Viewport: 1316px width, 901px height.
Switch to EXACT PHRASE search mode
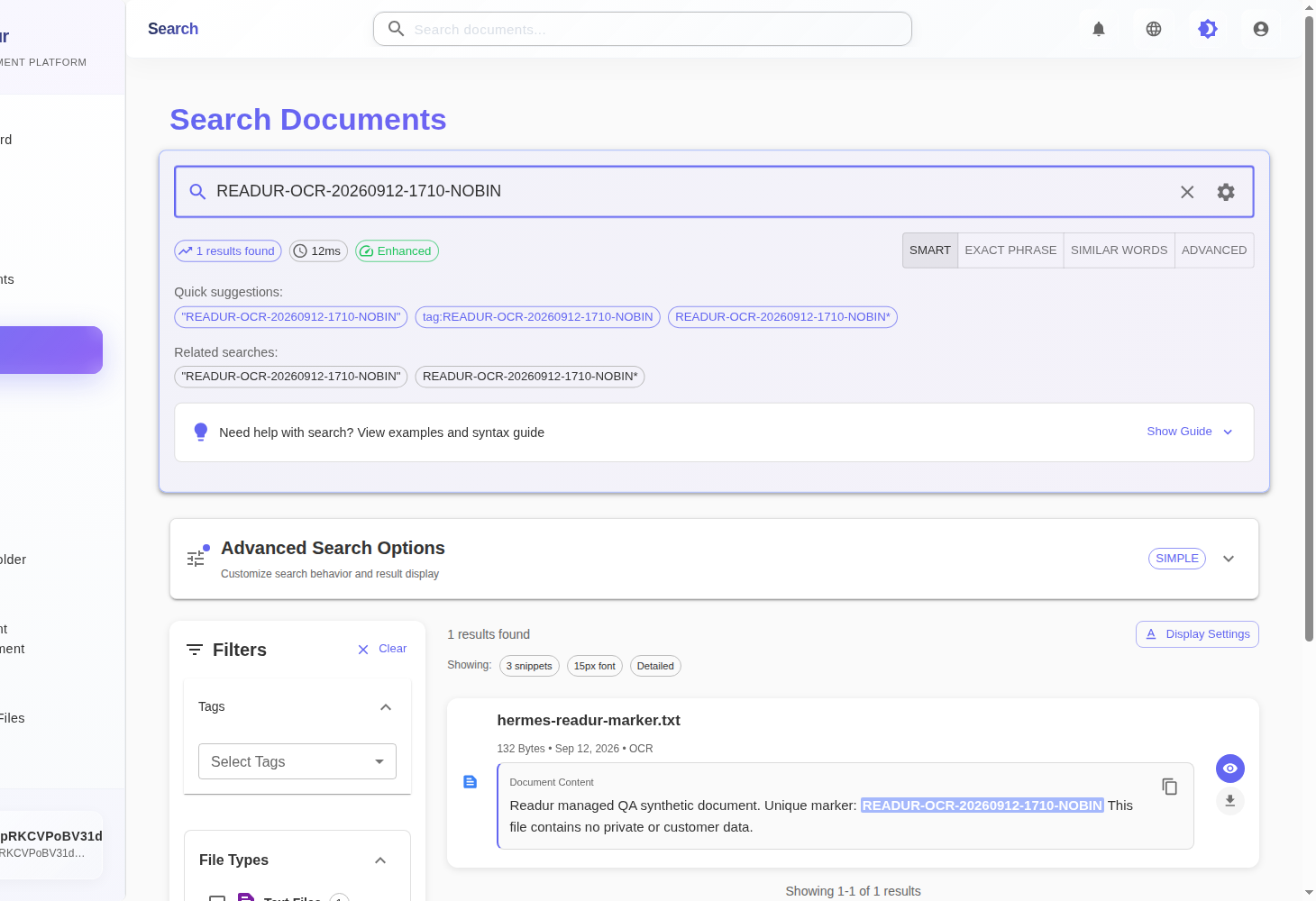pos(1010,250)
